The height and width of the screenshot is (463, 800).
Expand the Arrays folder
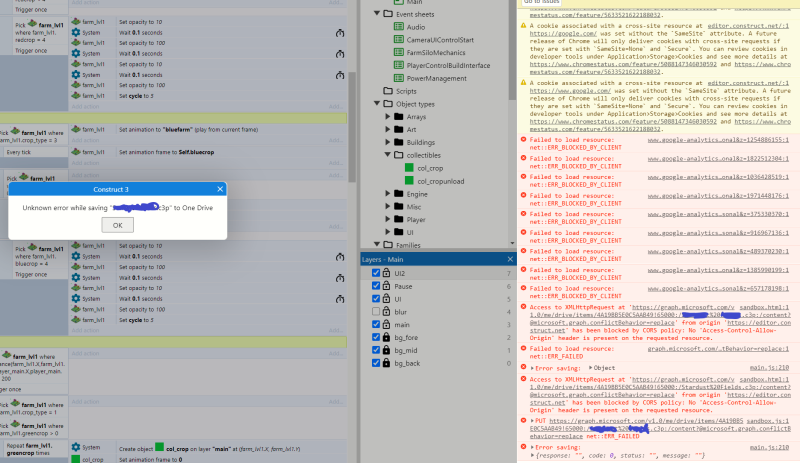(388, 116)
